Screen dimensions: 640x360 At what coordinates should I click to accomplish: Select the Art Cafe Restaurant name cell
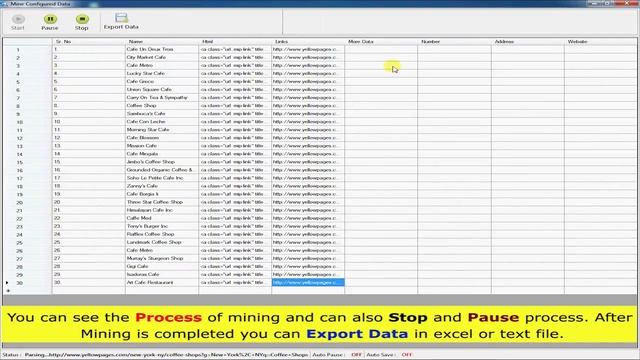(162, 282)
